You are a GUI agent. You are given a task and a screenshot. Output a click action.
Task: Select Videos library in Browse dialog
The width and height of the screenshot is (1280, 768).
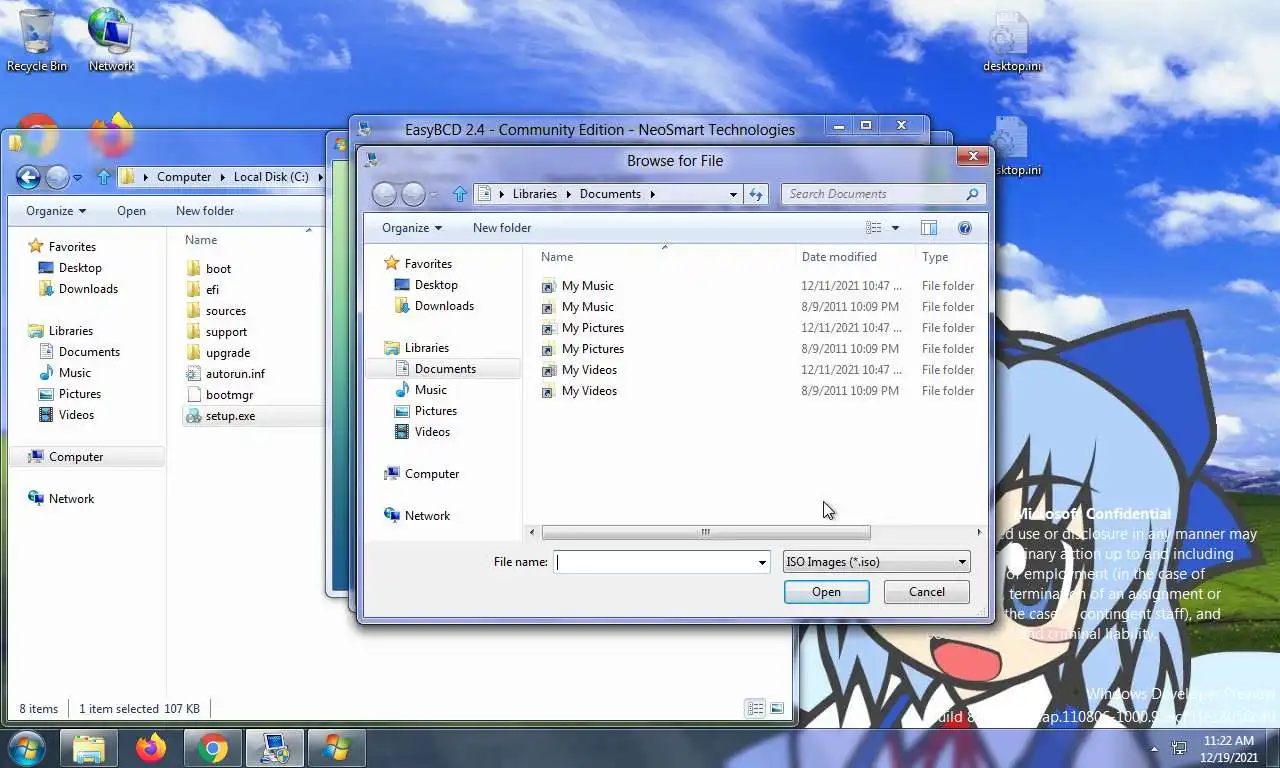432,432
